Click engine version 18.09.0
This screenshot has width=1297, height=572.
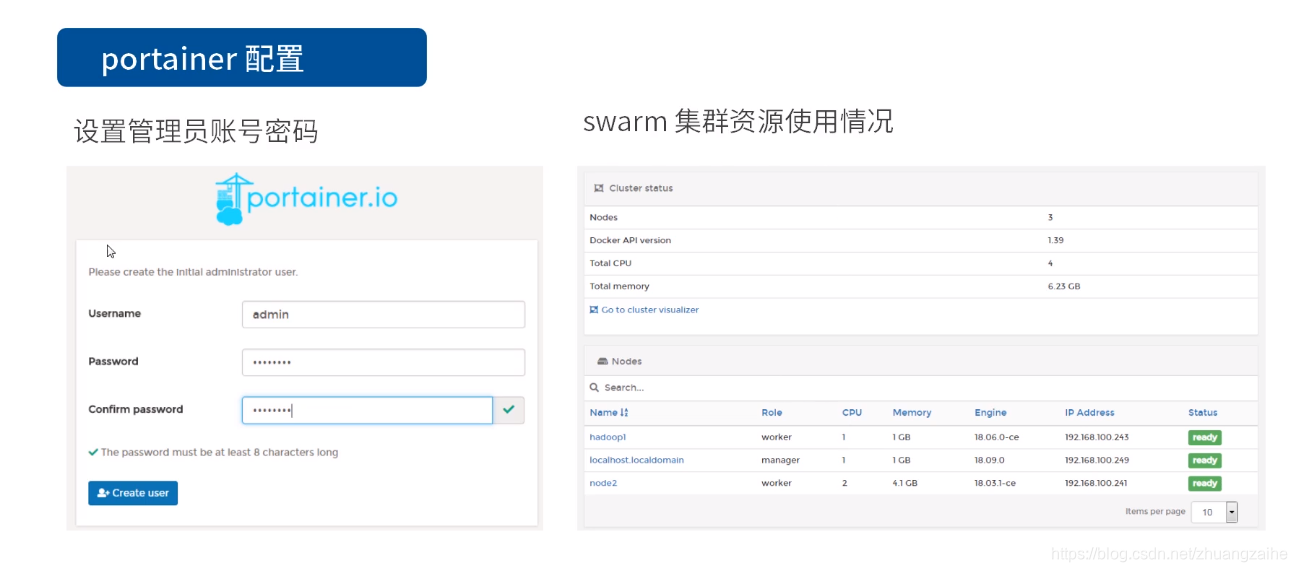coord(990,460)
